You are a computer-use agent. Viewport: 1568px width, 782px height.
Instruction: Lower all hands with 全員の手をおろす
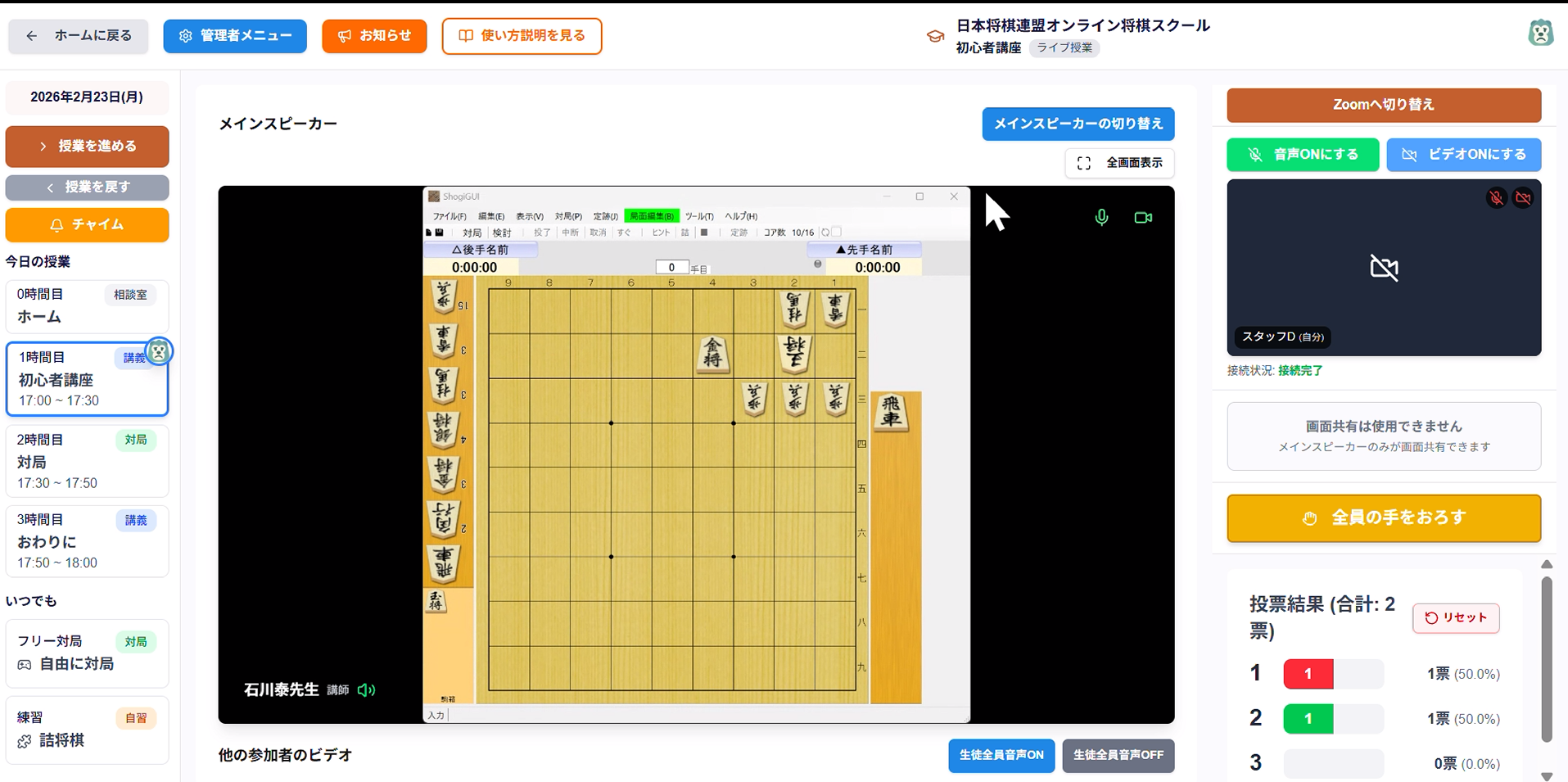click(1383, 518)
